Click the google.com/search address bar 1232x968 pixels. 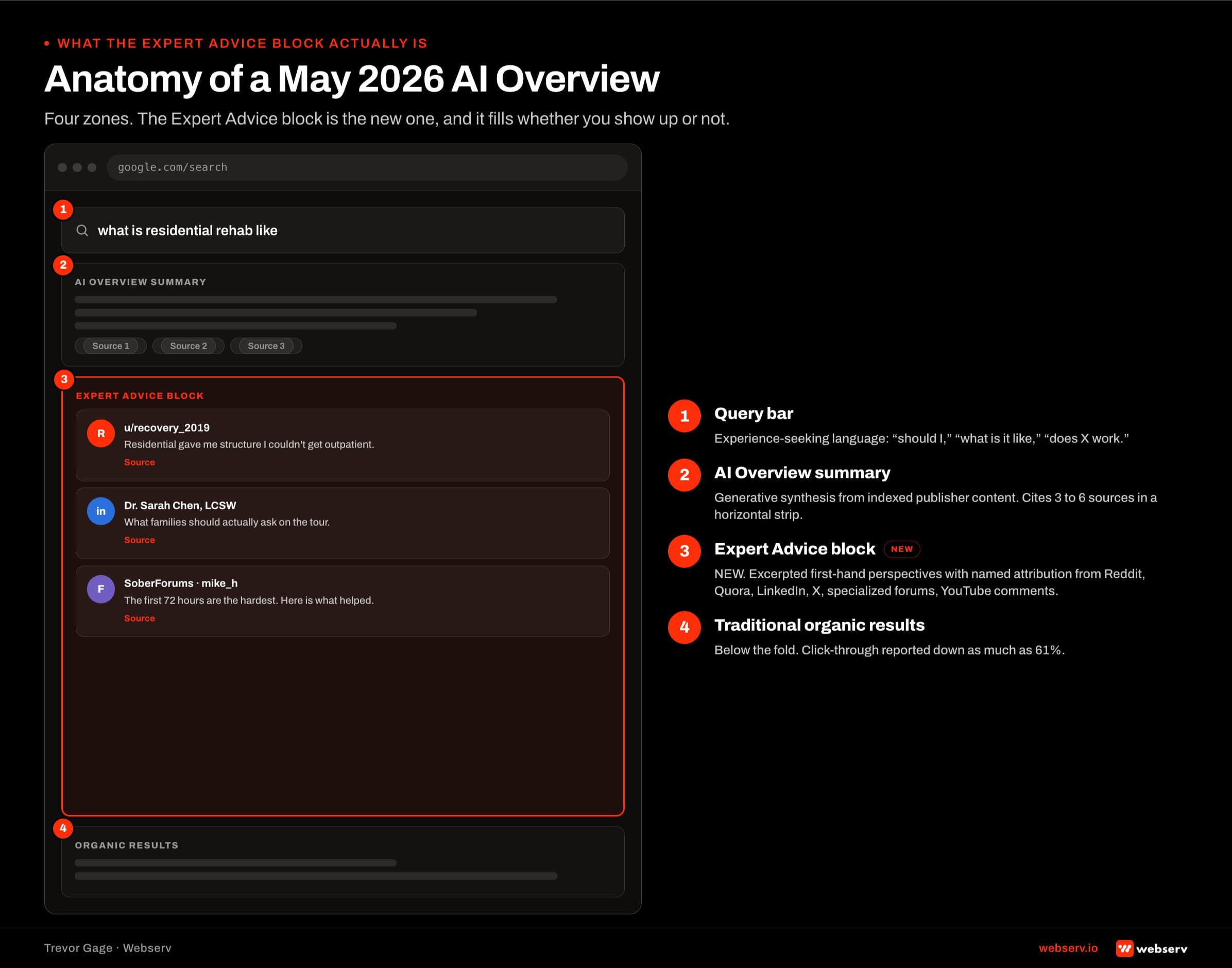click(367, 167)
